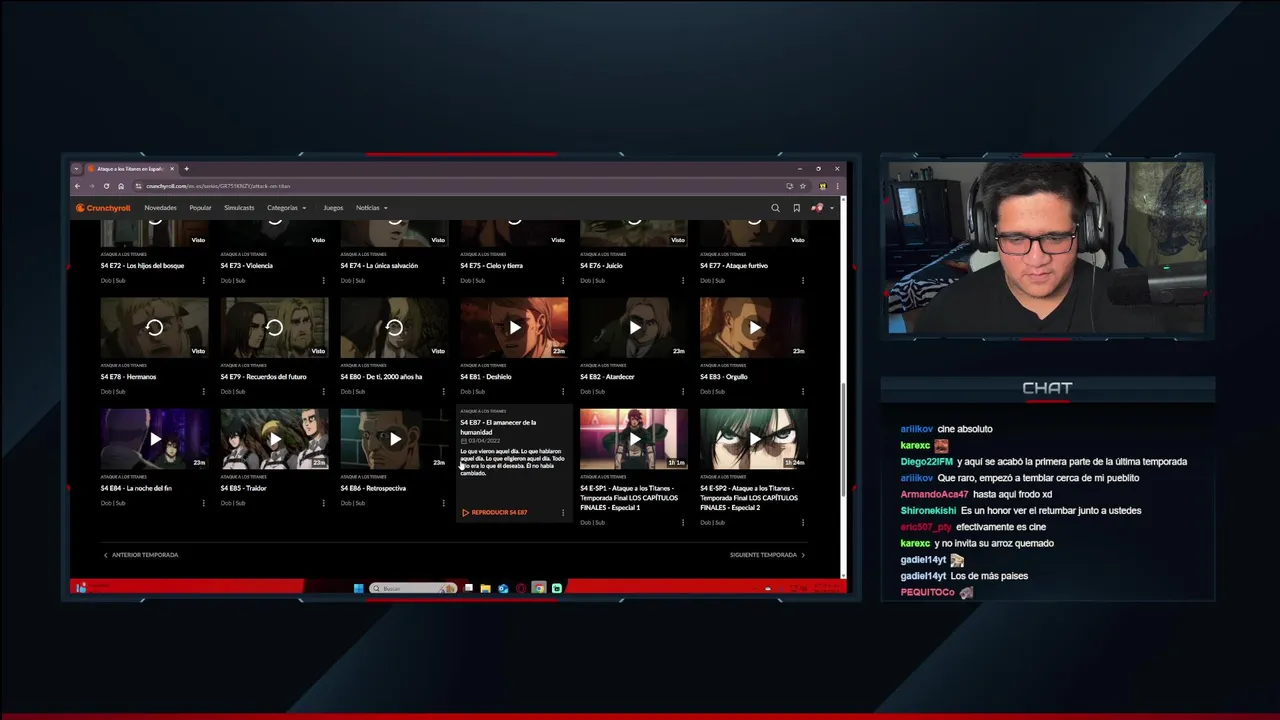Play episode S4 E86 Retrospectiva
This screenshot has height=720, width=1280.
tap(394, 439)
